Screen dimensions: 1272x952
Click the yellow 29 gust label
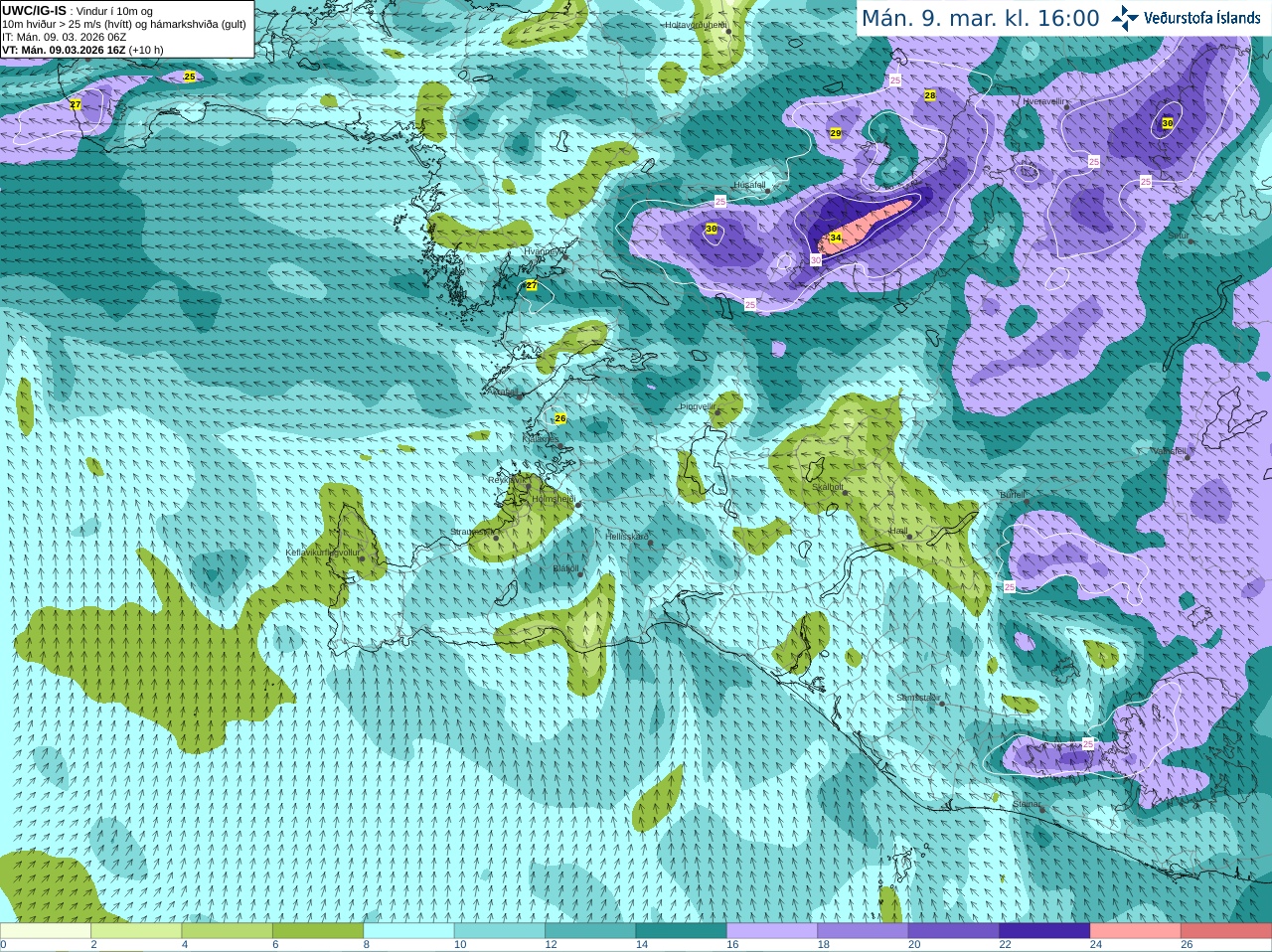pyautogui.click(x=835, y=133)
